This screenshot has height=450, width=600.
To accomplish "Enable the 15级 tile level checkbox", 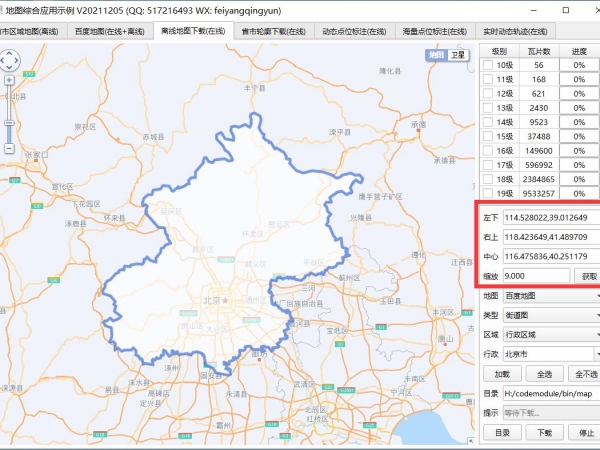I will pos(489,136).
